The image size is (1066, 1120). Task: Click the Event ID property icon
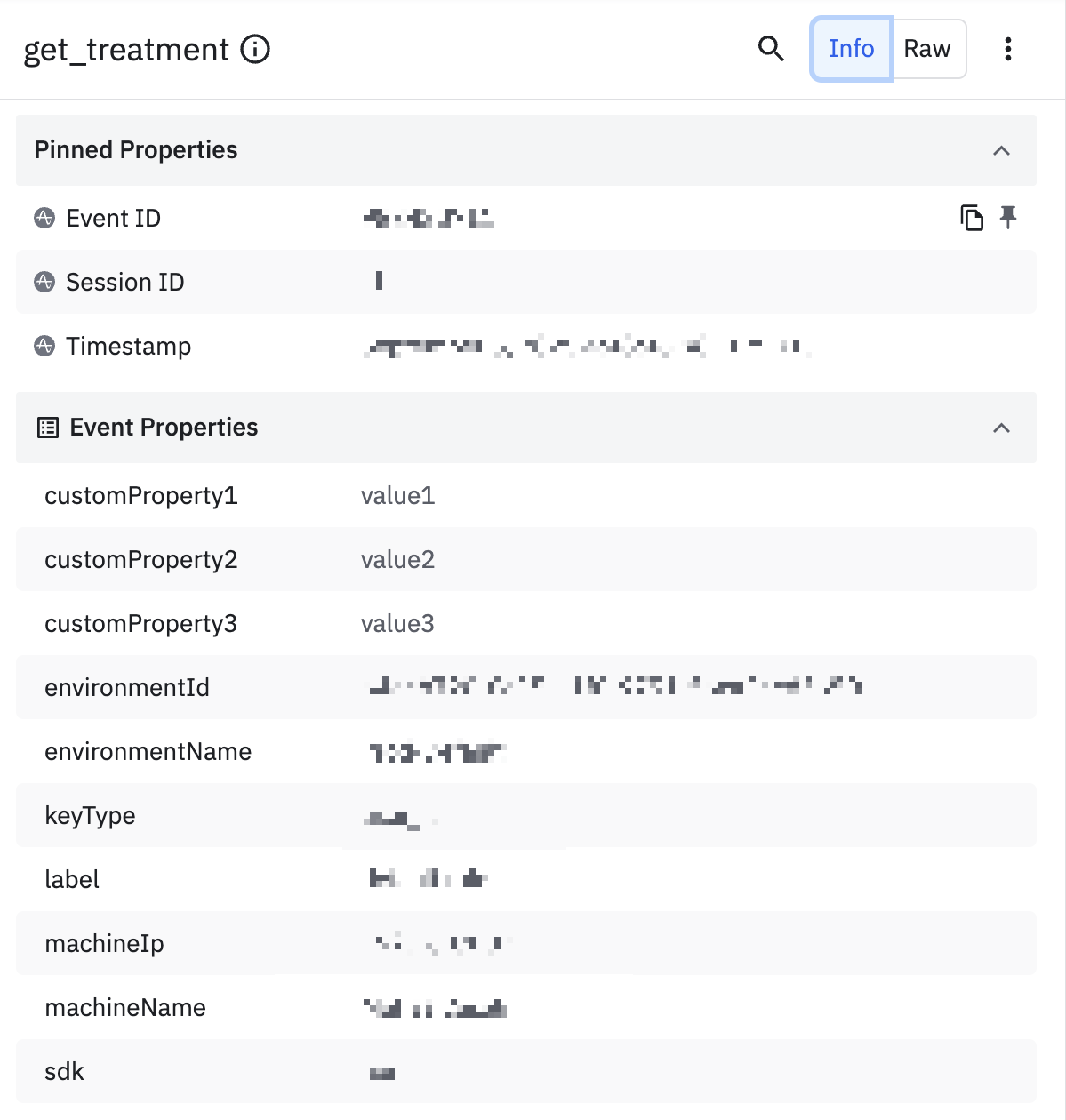tap(44, 218)
